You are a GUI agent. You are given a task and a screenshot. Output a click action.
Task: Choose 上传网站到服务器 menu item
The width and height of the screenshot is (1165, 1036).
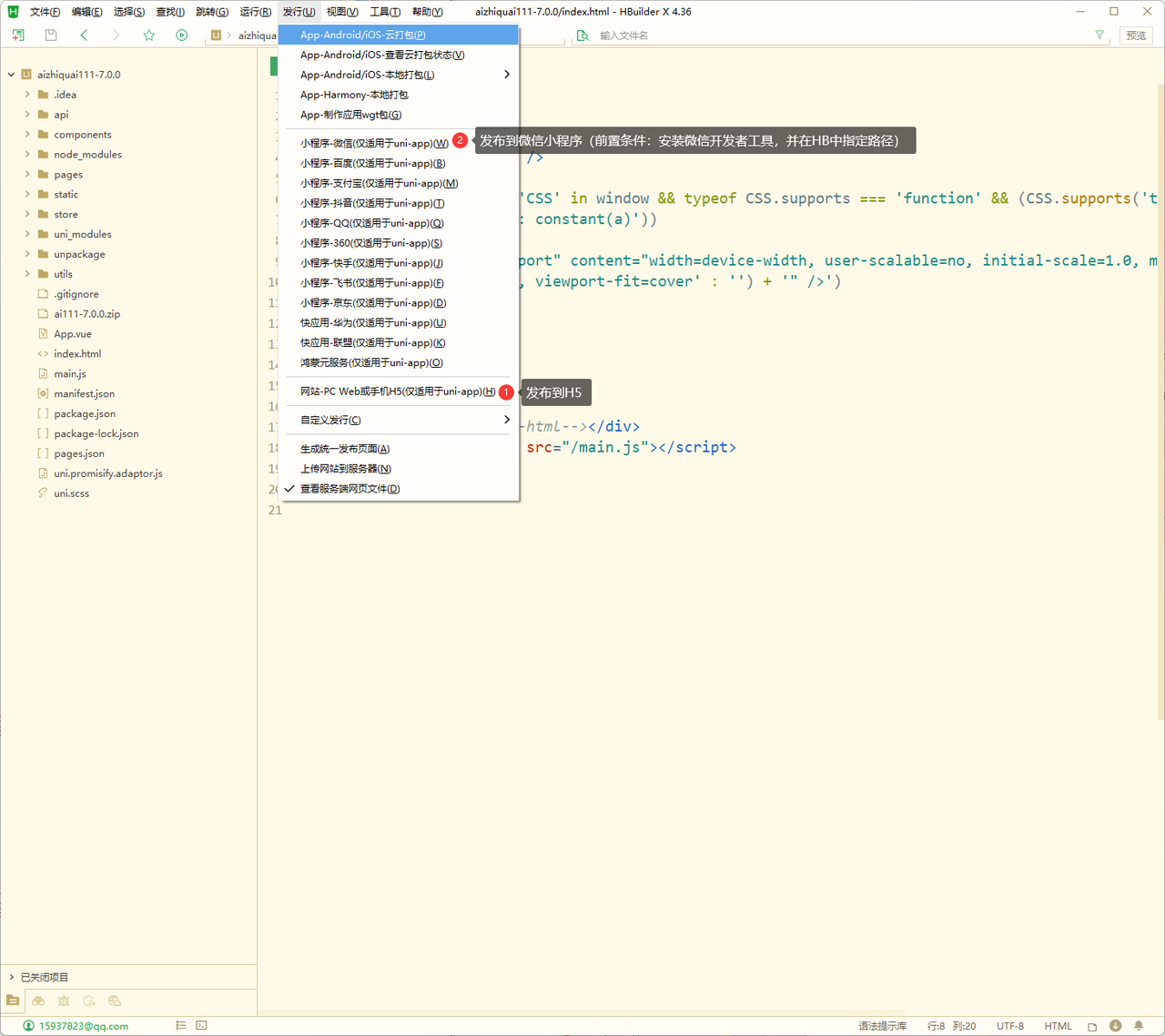[398, 469]
